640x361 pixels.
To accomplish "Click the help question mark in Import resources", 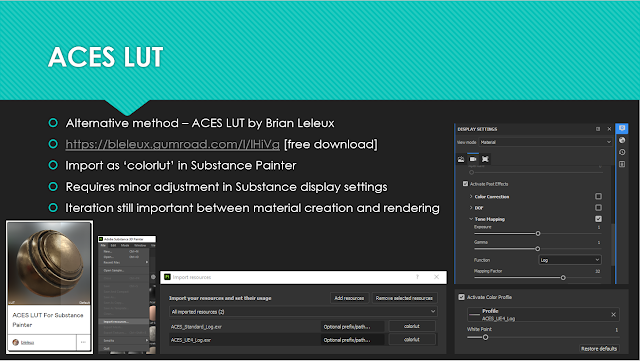I will (418, 277).
